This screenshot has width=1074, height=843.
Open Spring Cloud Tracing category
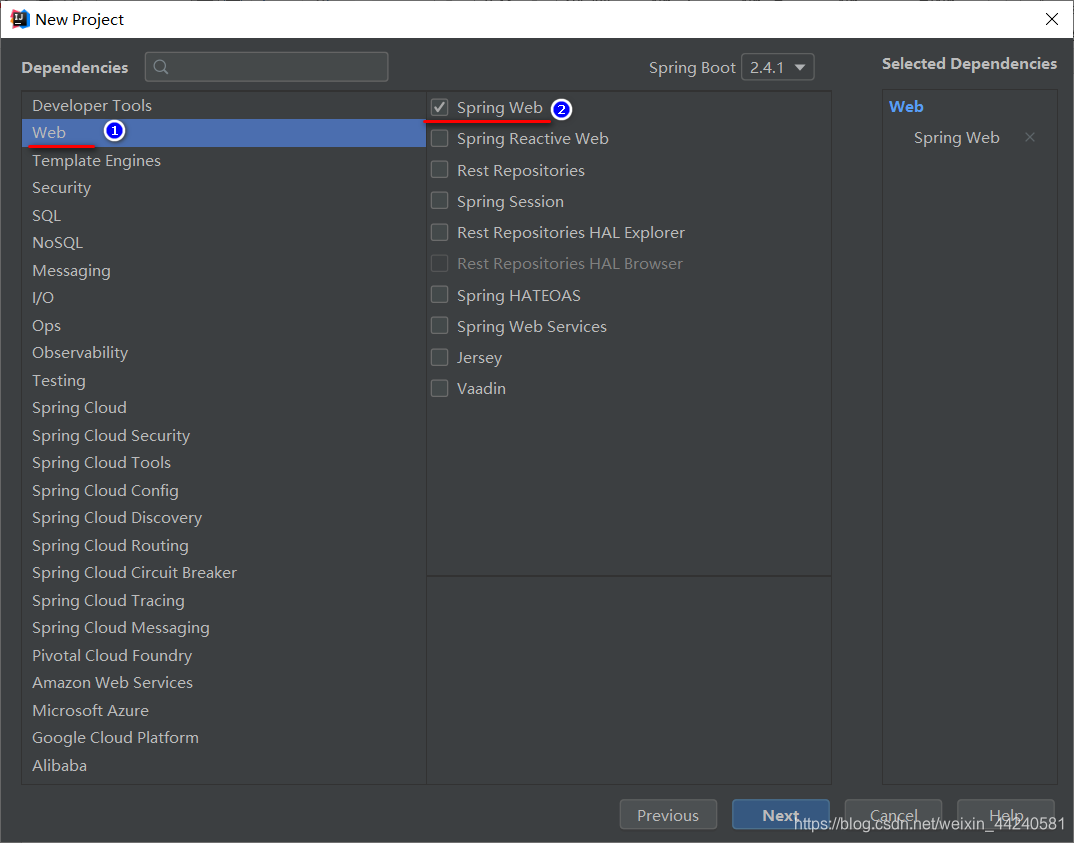point(224,601)
